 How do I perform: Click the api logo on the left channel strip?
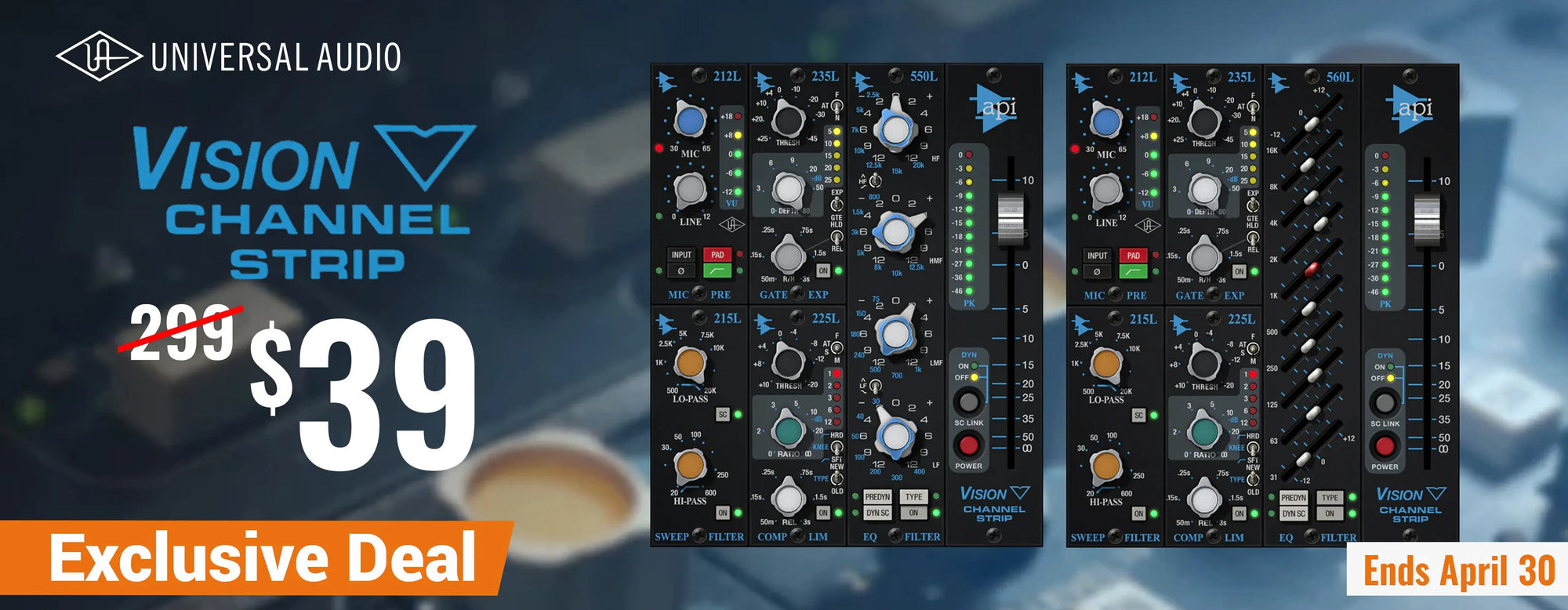pyautogui.click(x=993, y=108)
